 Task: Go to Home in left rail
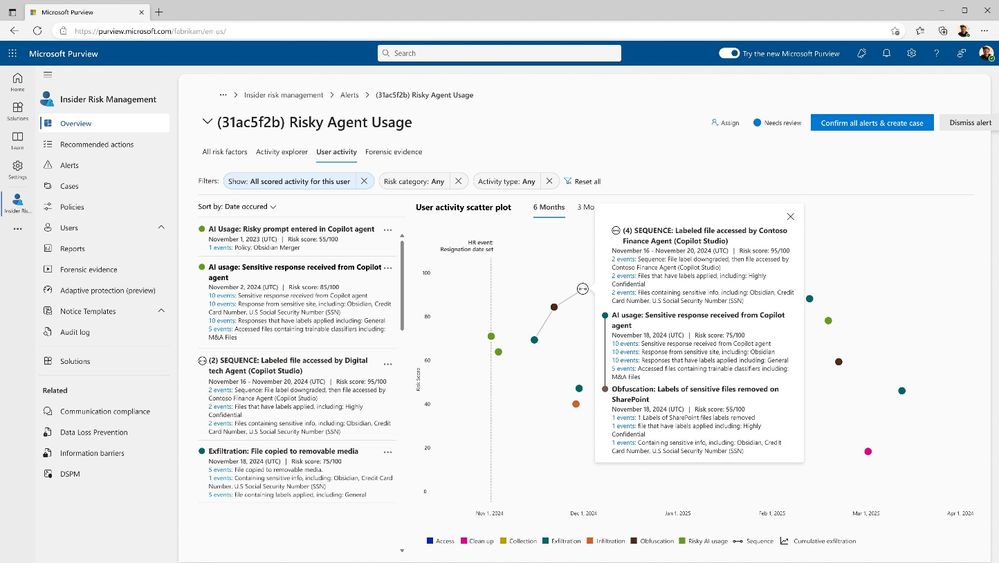[x=17, y=82]
